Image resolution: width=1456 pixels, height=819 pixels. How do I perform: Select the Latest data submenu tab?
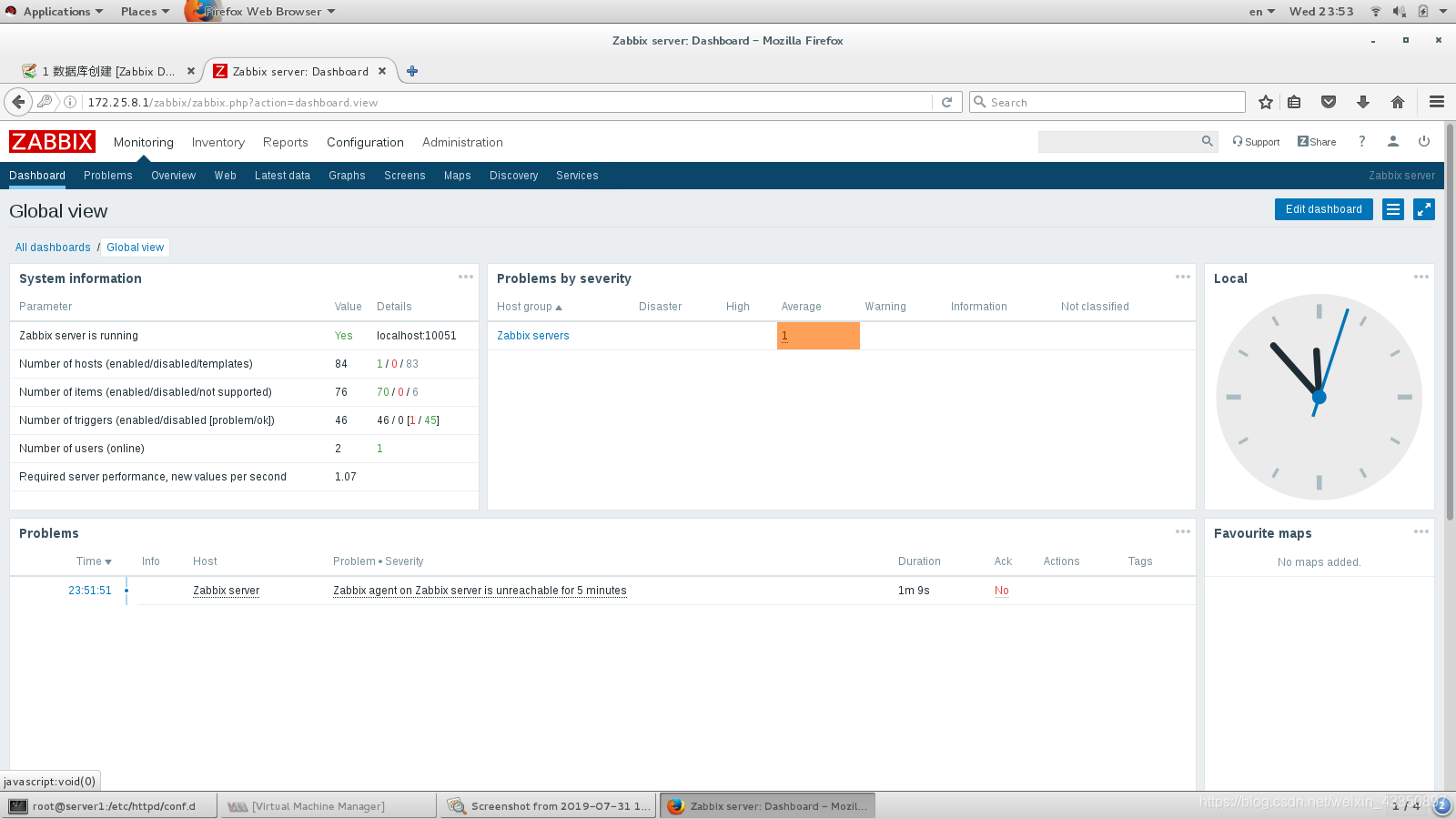[x=282, y=176]
